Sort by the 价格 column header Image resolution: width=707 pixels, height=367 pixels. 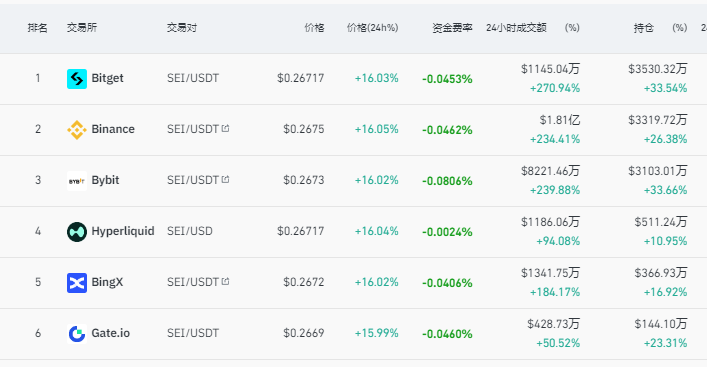pos(314,28)
